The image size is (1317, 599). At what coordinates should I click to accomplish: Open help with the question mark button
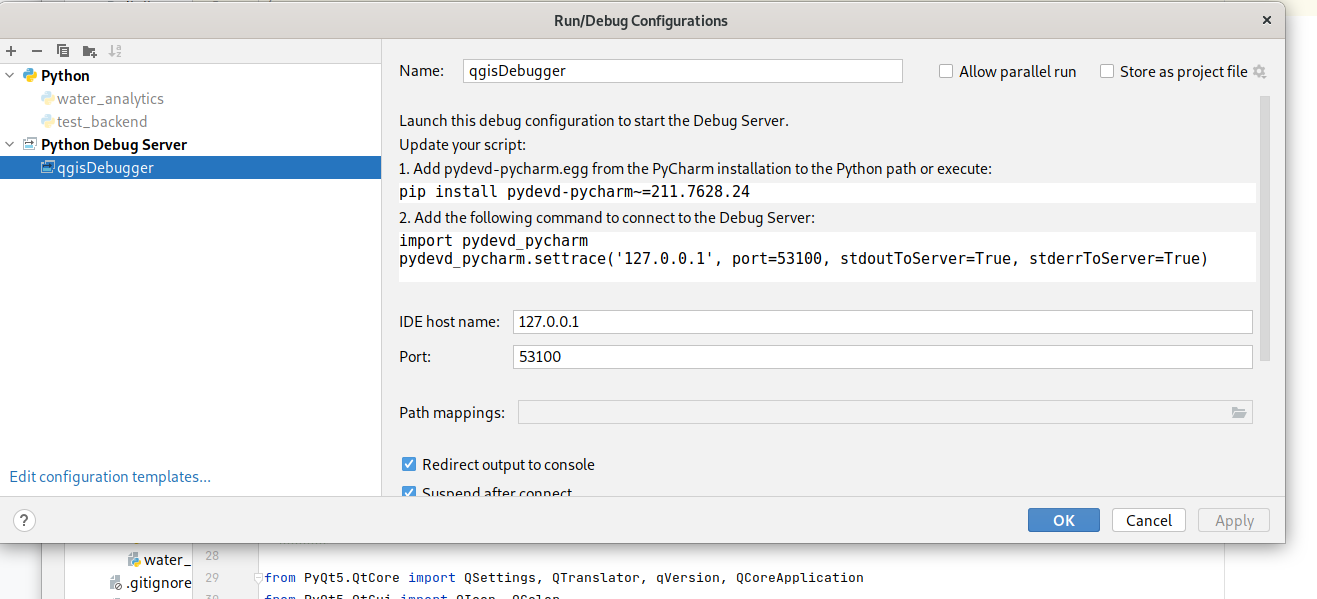point(24,520)
